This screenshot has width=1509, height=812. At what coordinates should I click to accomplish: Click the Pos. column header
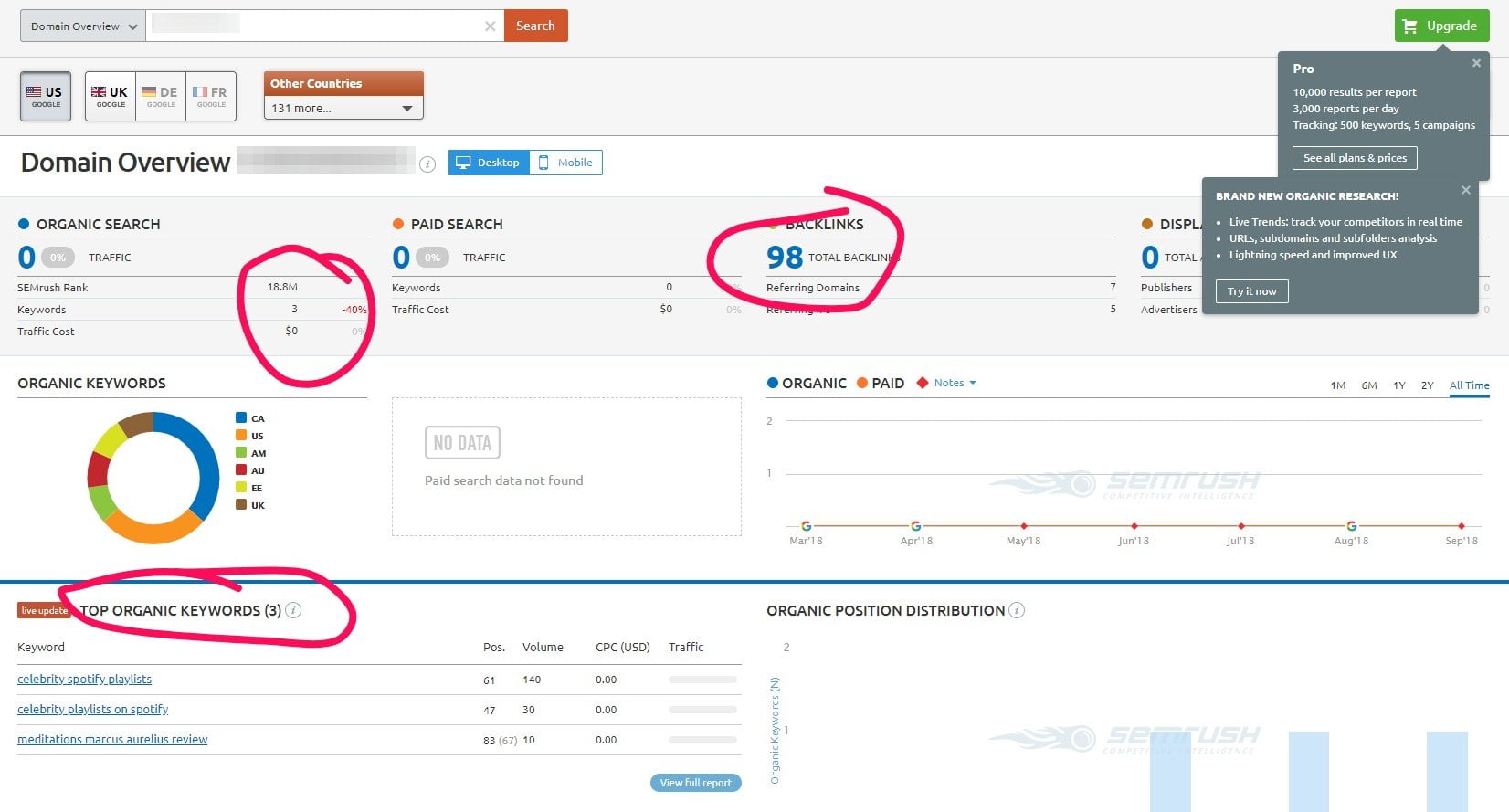point(494,647)
